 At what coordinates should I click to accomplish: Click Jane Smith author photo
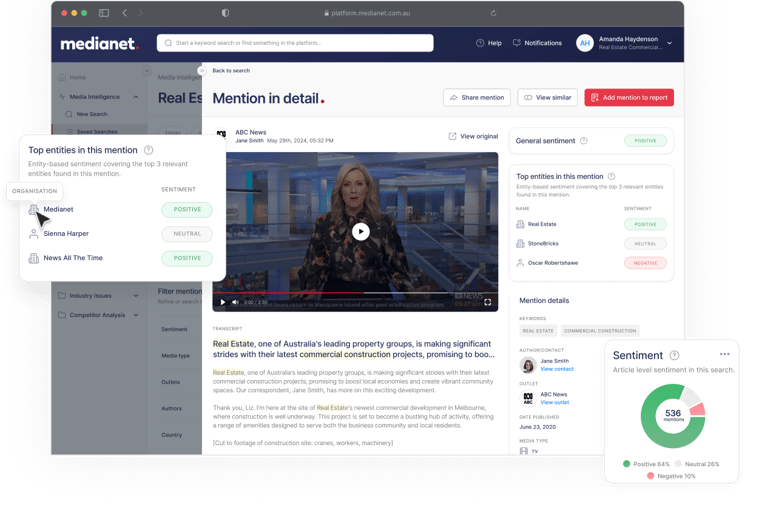(x=527, y=365)
